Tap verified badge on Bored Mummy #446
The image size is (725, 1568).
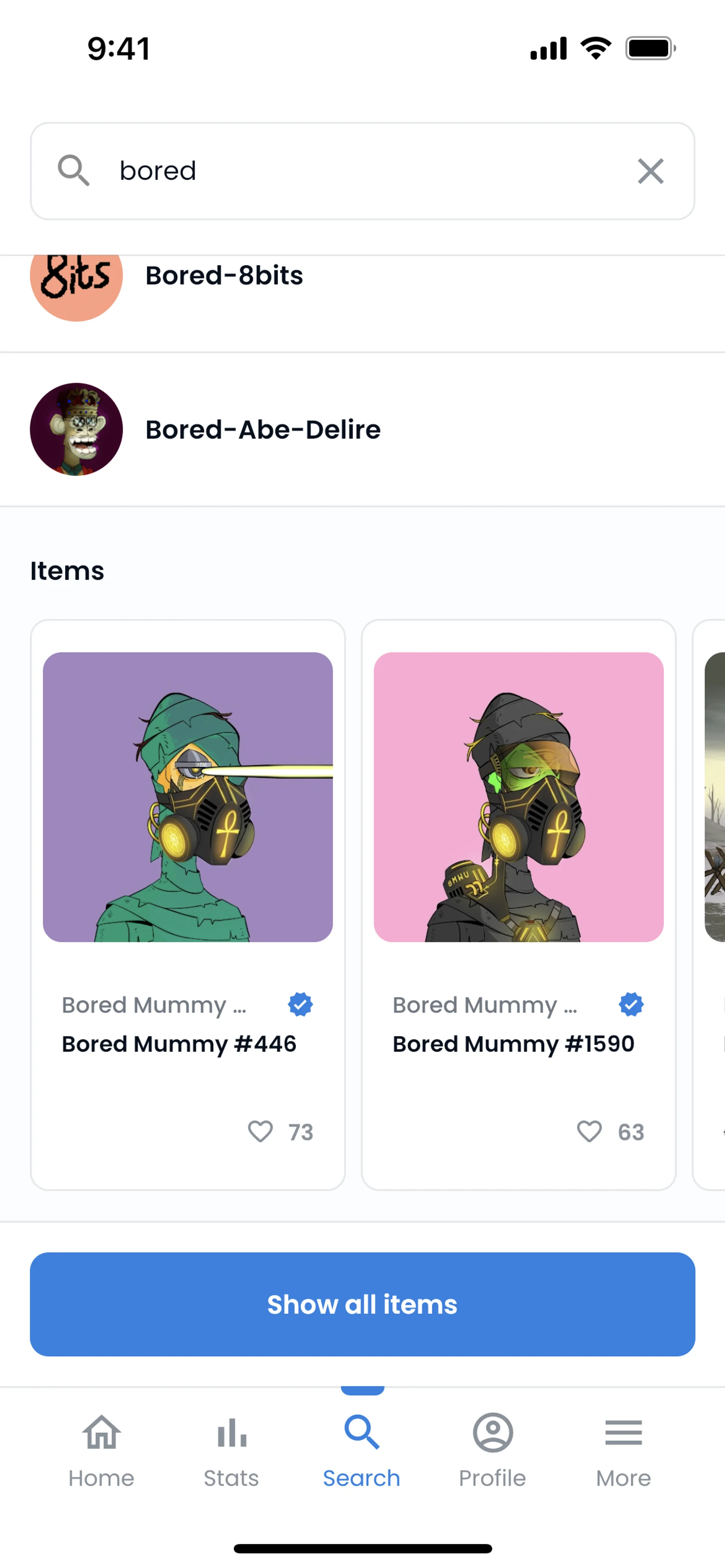click(x=300, y=1005)
